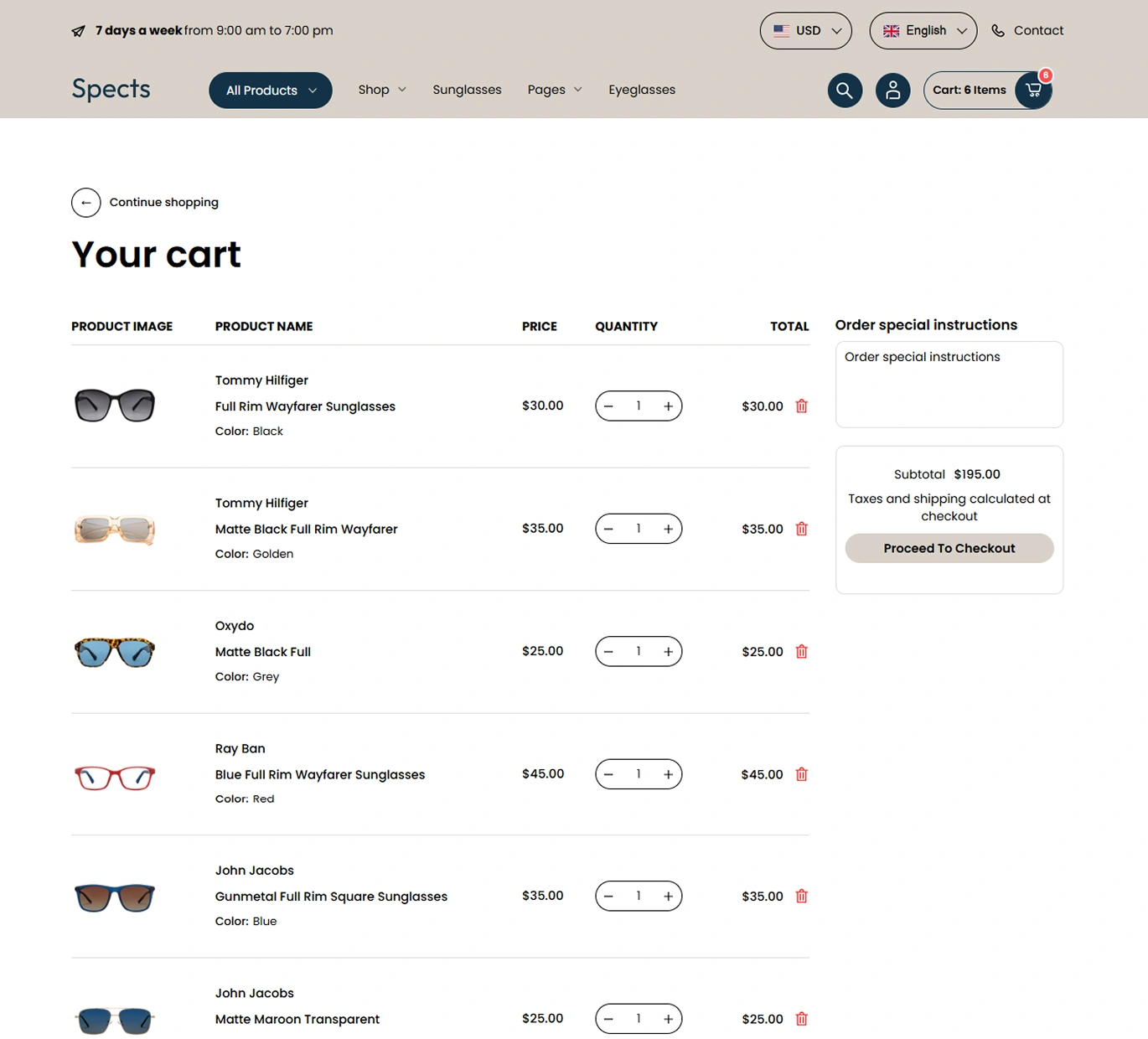Increase quantity of Full Rim Wayfarer Sunglasses
Image resolution: width=1148 pixels, height=1039 pixels.
[668, 406]
